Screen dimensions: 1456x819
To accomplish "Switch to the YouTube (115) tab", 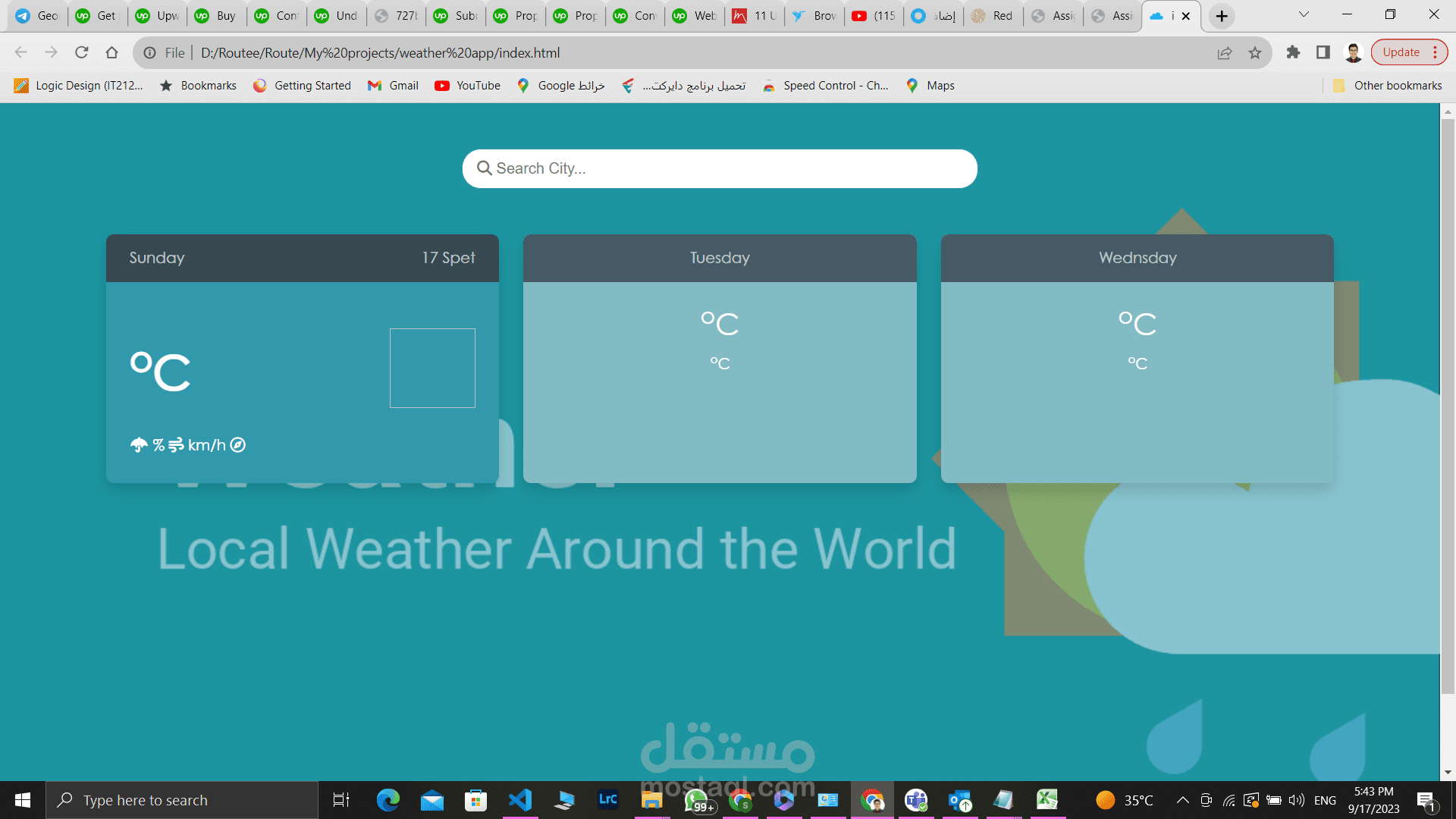I will pyautogui.click(x=872, y=15).
